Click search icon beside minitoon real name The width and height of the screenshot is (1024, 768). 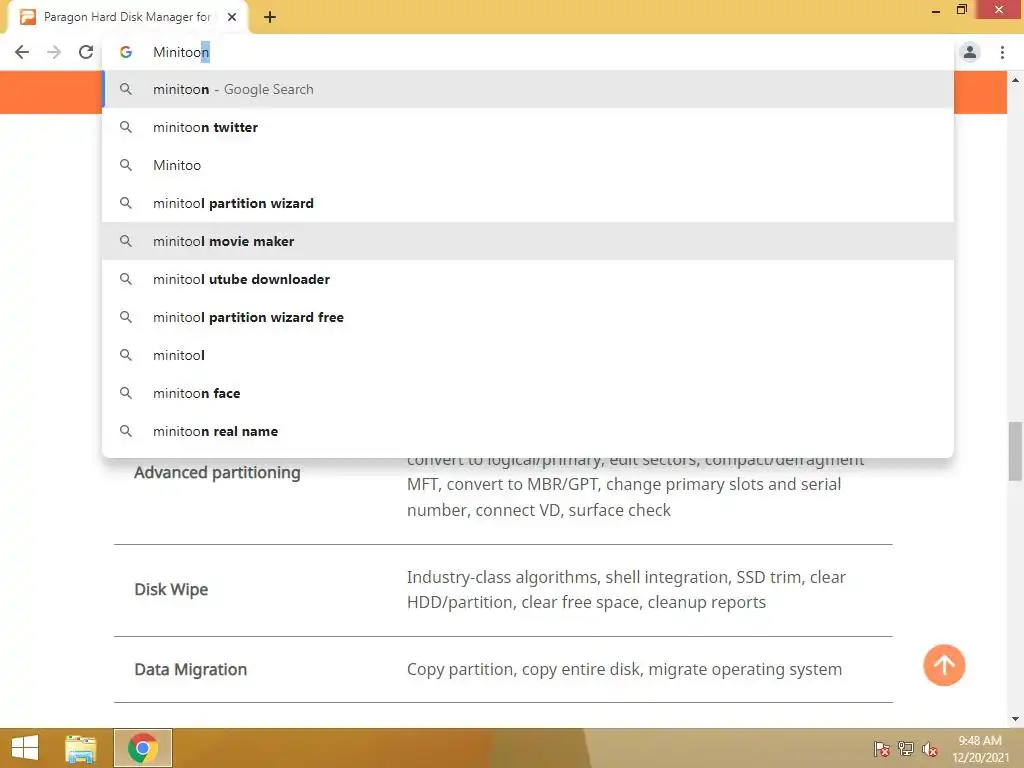[126, 431]
